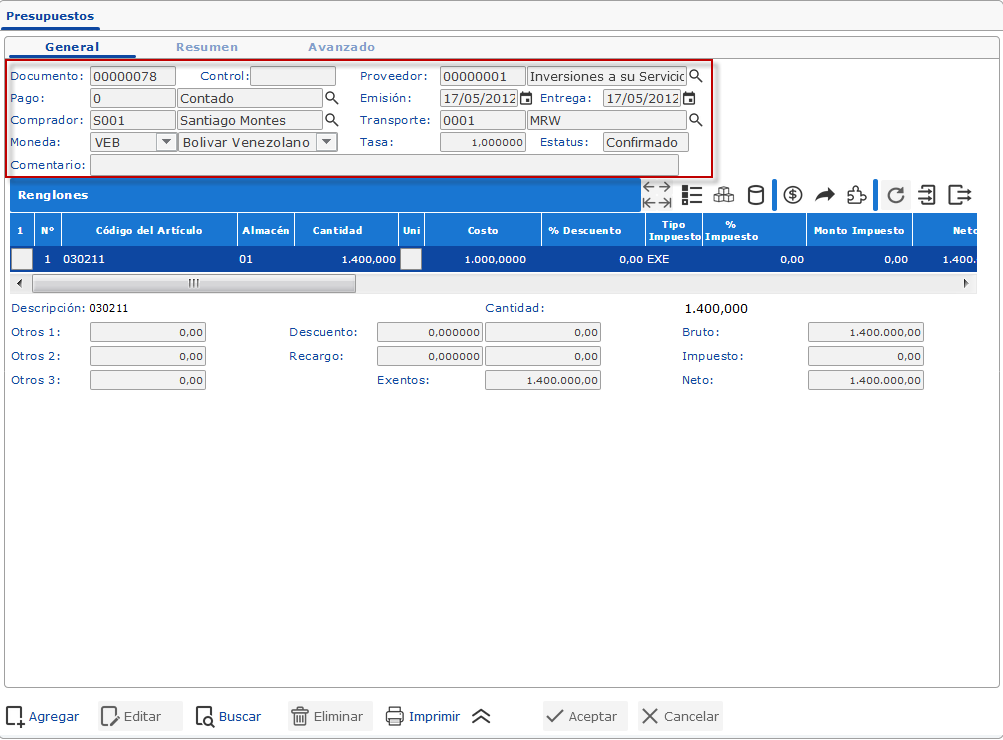Search providers with Proveedor magnifier icon
The height and width of the screenshot is (740, 1003).
(696, 77)
